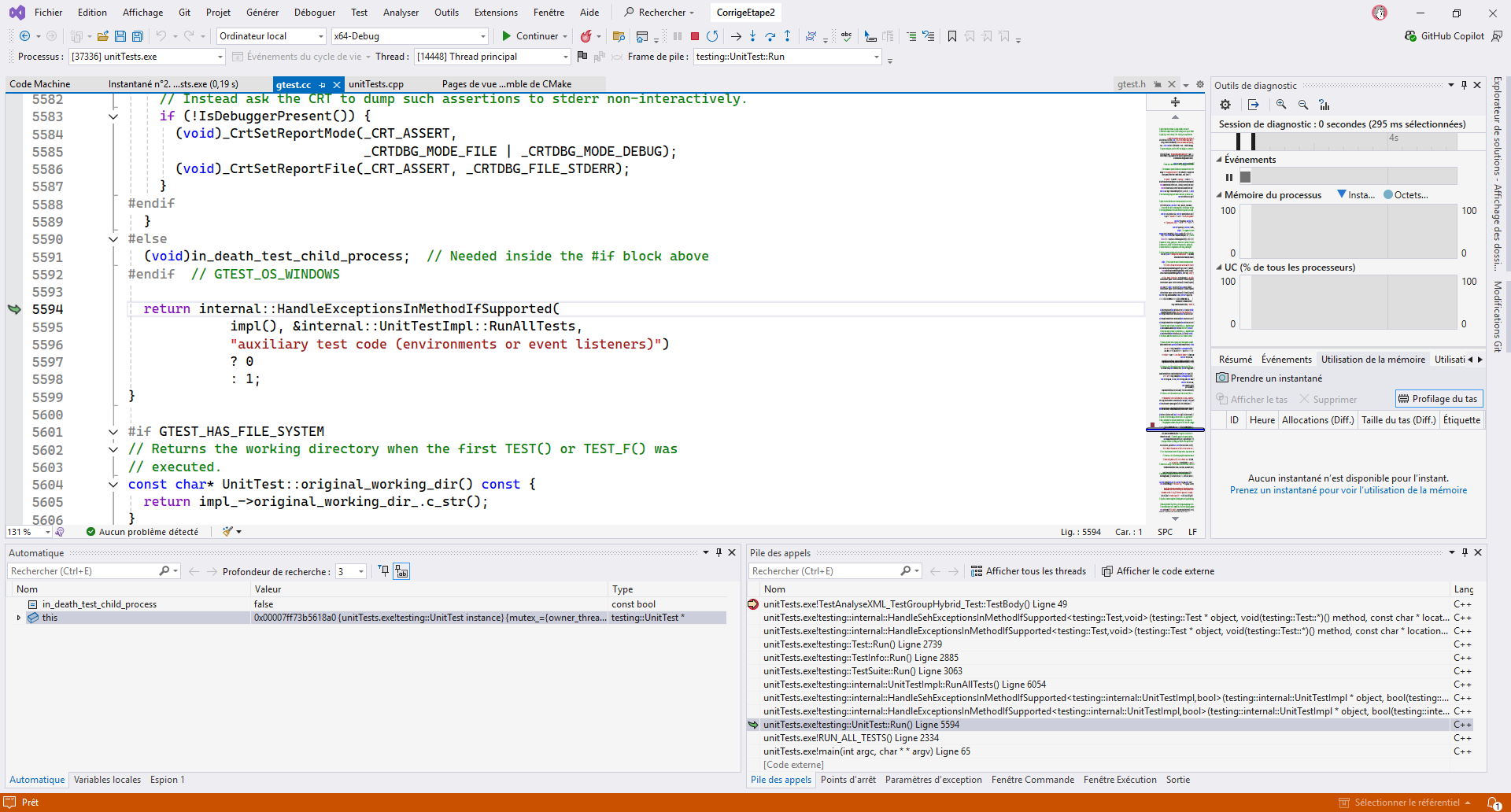Click the Rechercher box in the title bar

point(659,13)
